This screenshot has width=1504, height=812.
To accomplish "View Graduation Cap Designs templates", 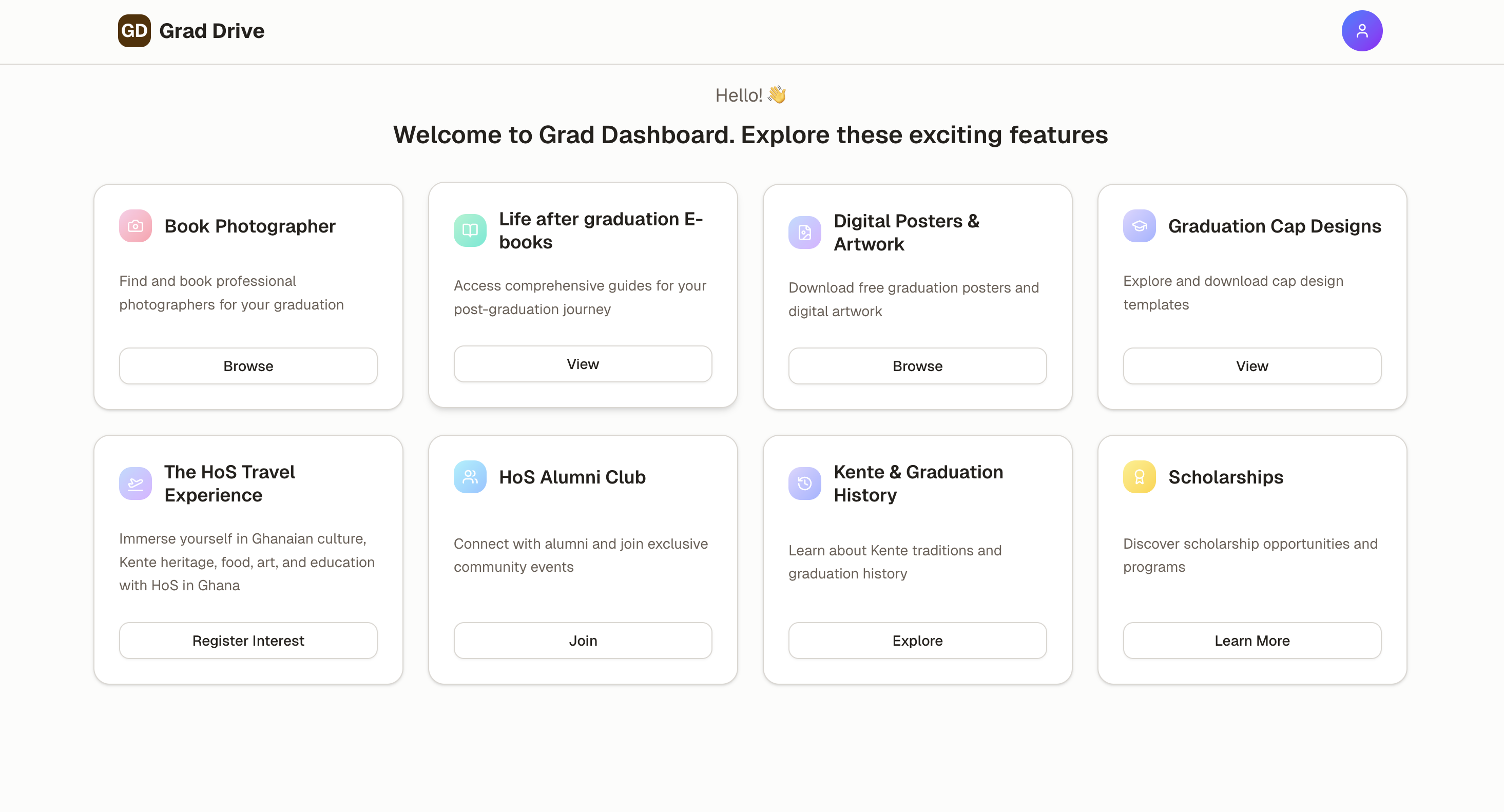I will 1251,366.
